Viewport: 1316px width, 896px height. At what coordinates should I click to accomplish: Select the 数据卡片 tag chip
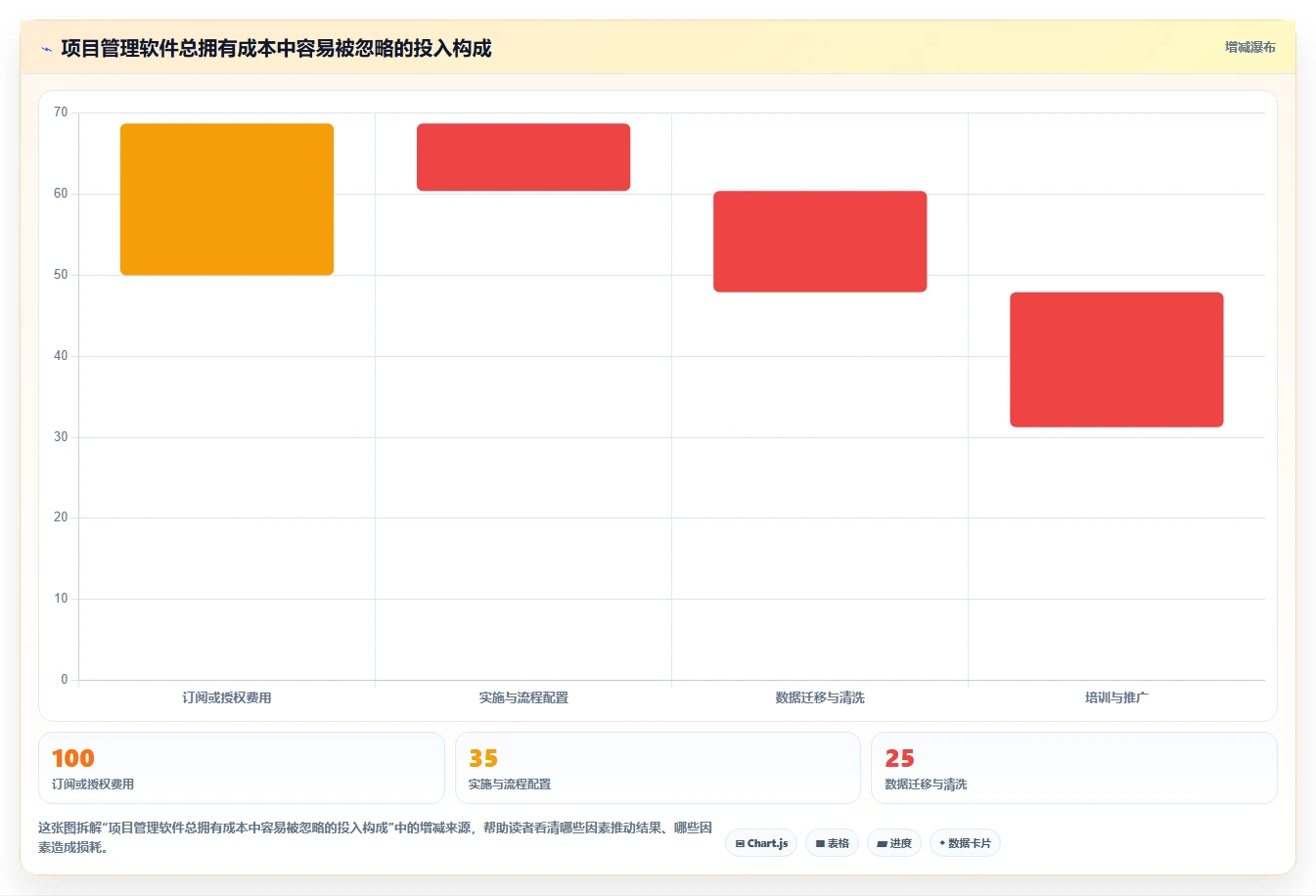point(965,843)
